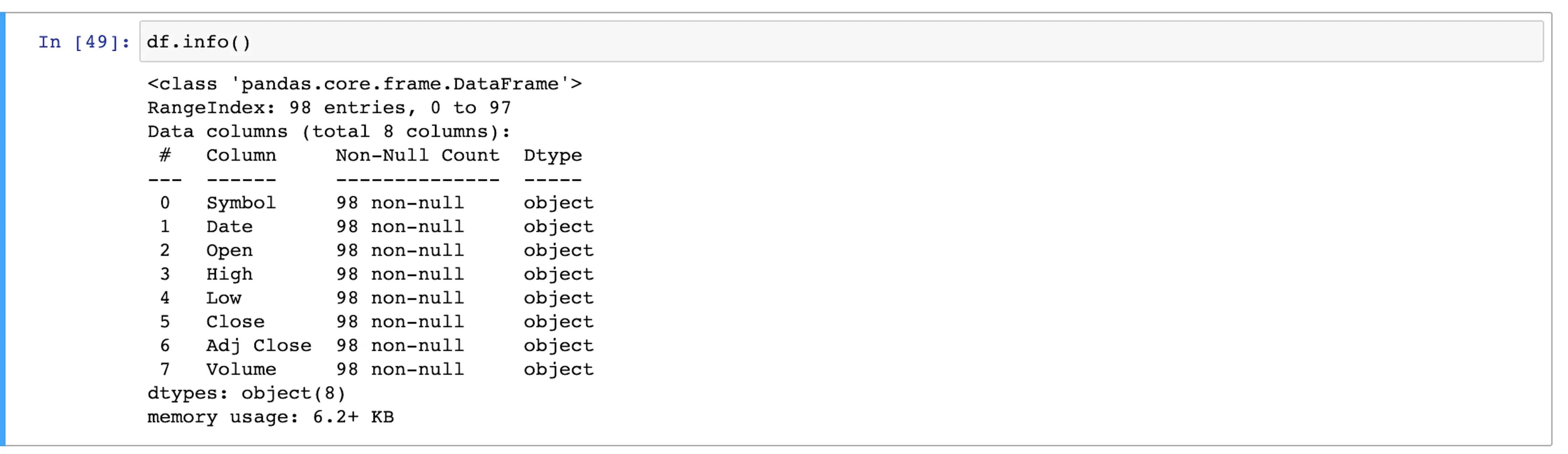The image size is (1568, 454).
Task: Click the 'Open' column name in row 2
Action: pos(229,250)
